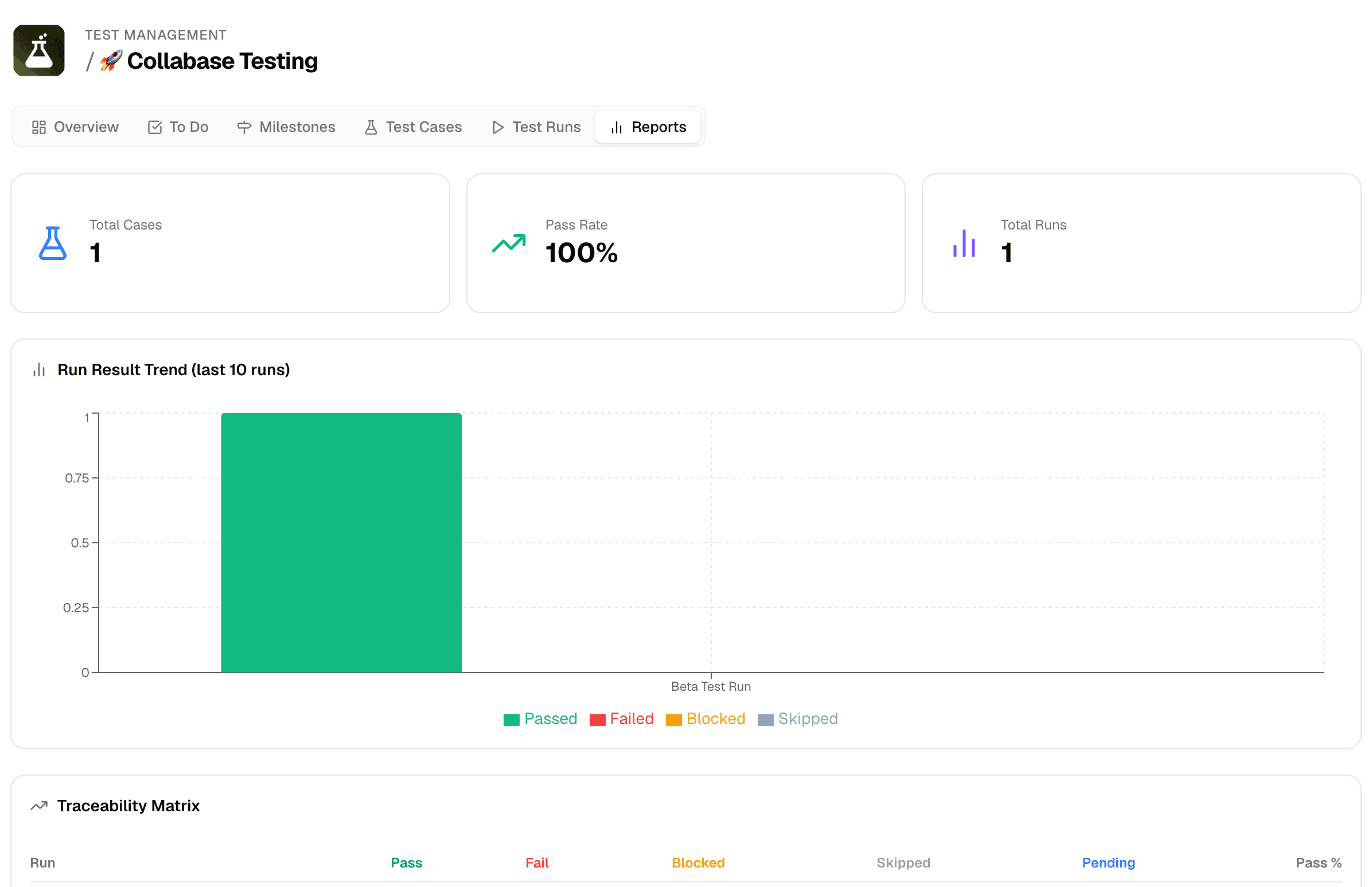Open the Overview tab
The height and width of the screenshot is (887, 1372).
(x=75, y=127)
